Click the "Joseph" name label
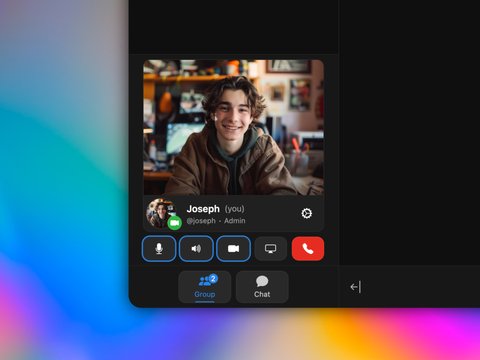 (203, 209)
